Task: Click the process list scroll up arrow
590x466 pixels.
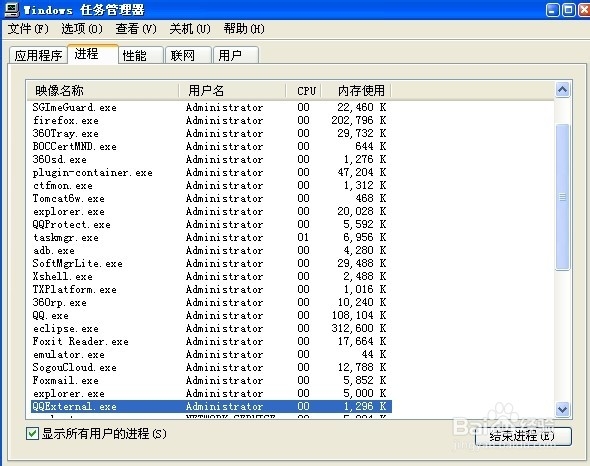Action: [563, 90]
